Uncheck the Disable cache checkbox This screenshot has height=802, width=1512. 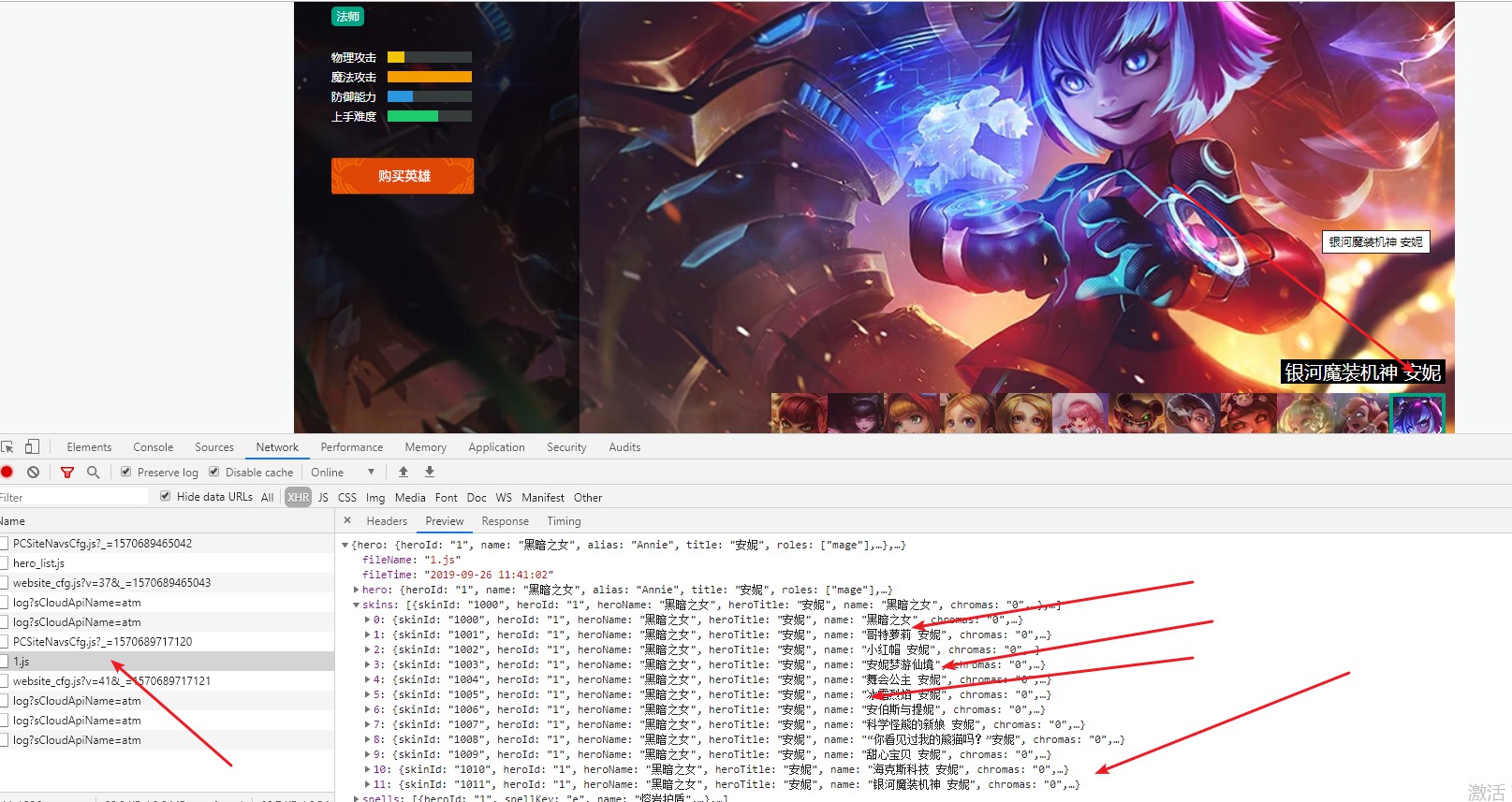coord(213,472)
